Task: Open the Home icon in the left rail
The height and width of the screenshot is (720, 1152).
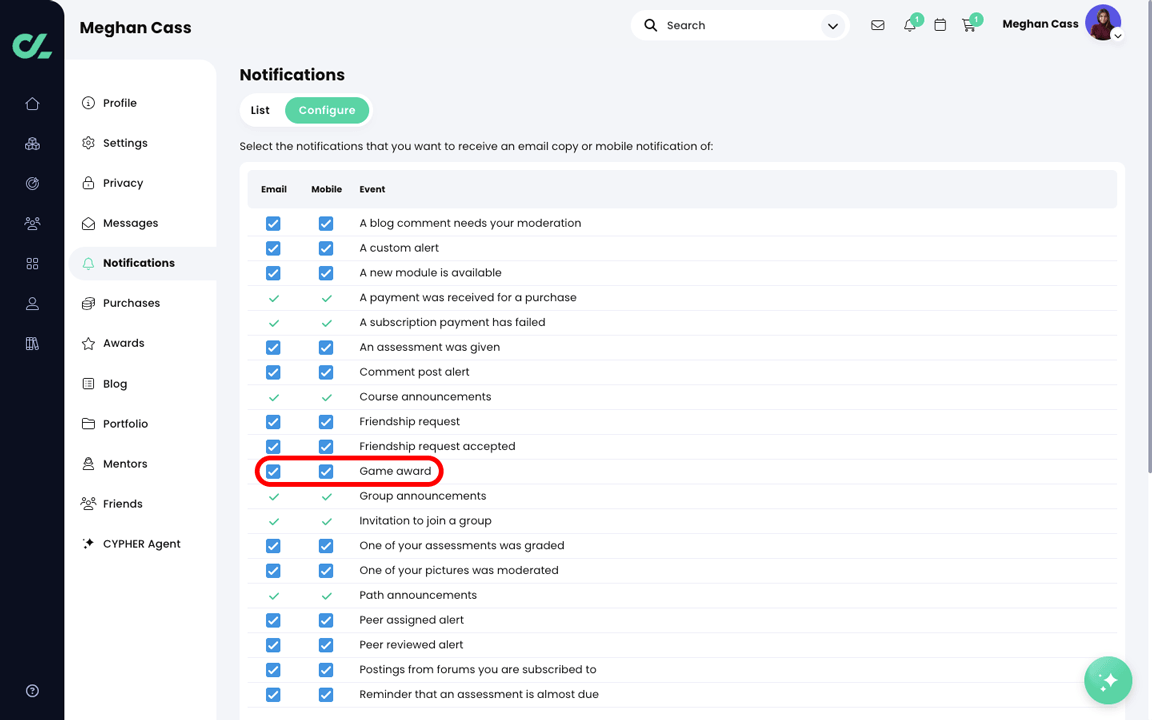Action: (x=32, y=104)
